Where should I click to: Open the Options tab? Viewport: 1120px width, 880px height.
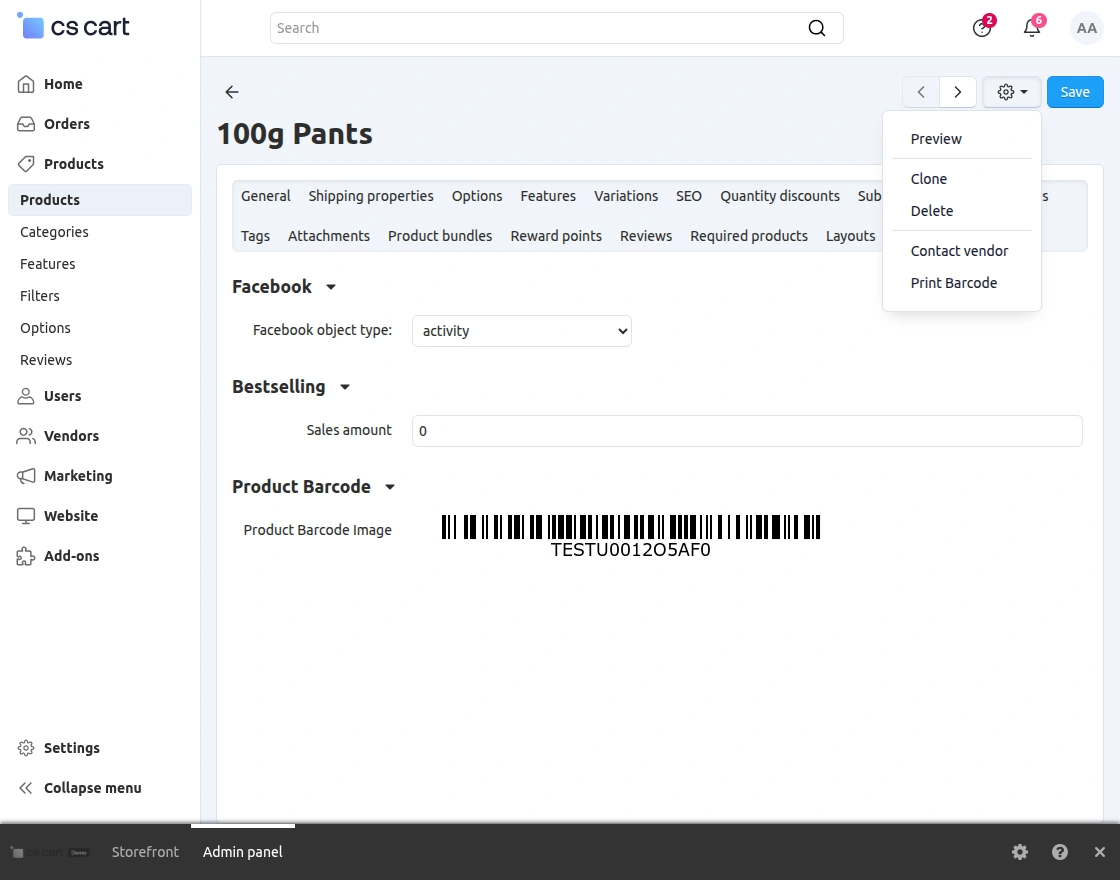(x=476, y=196)
